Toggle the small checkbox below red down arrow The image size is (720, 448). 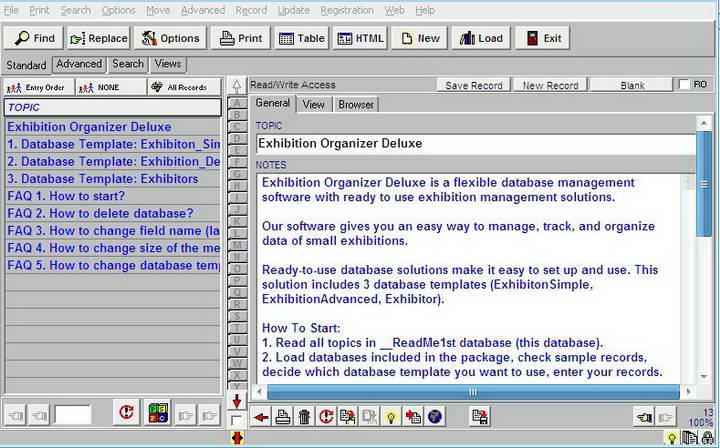[236, 420]
